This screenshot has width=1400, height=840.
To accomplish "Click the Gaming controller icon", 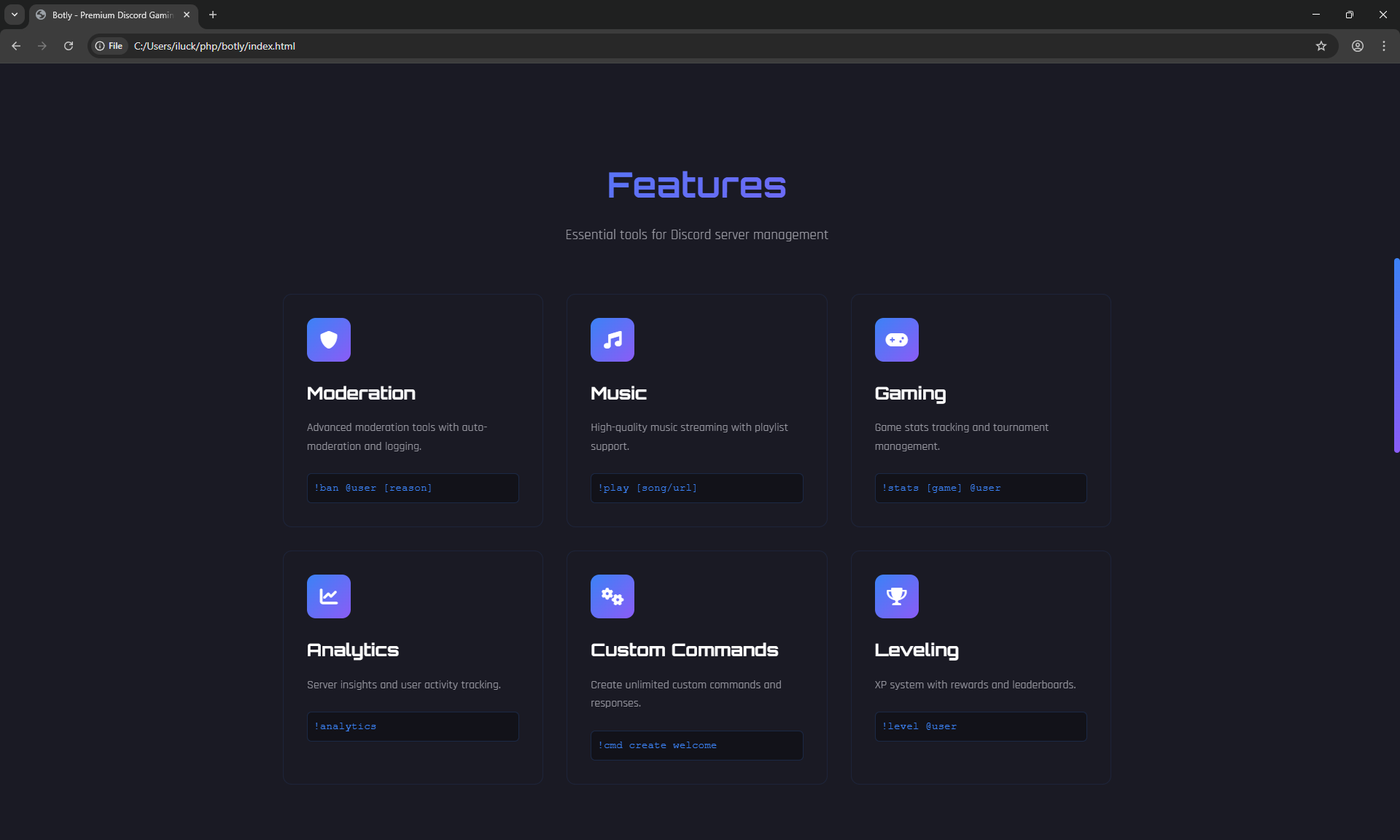I will tap(896, 340).
